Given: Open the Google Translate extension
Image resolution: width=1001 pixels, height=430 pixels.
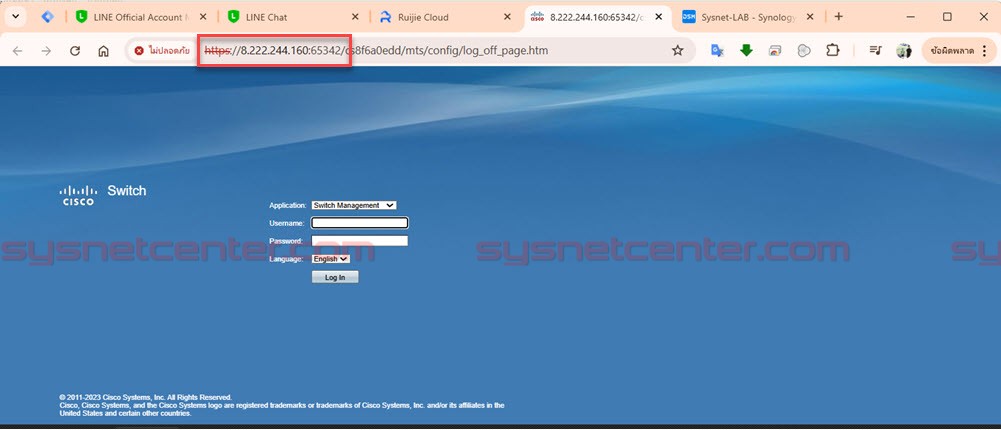Looking at the screenshot, I should tap(717, 51).
